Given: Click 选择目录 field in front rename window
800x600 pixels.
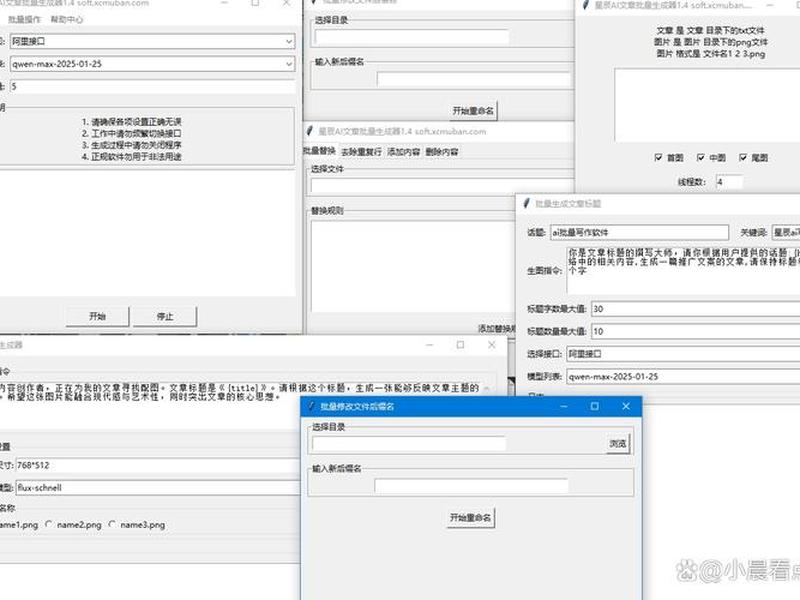Looking at the screenshot, I should point(409,444).
